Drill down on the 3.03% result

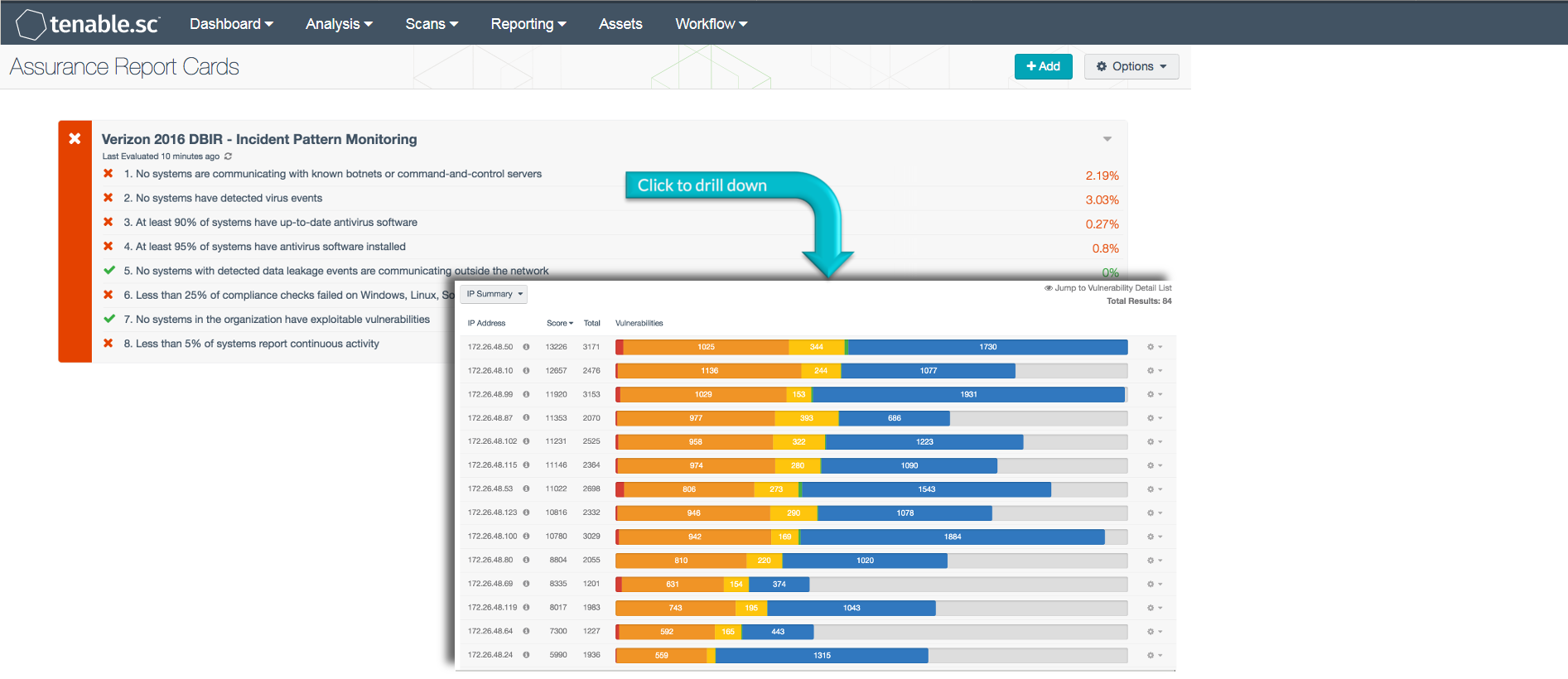click(1102, 200)
